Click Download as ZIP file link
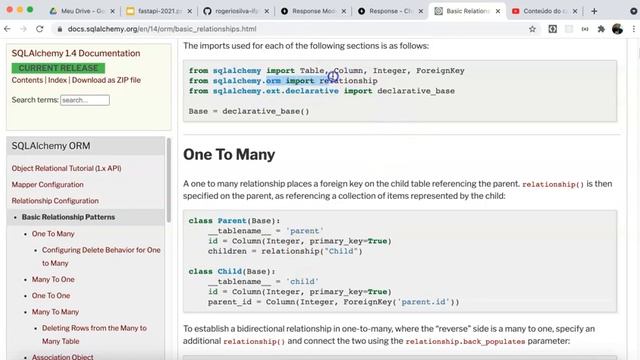Viewport: 640px width, 360px height. pyautogui.click(x=106, y=80)
